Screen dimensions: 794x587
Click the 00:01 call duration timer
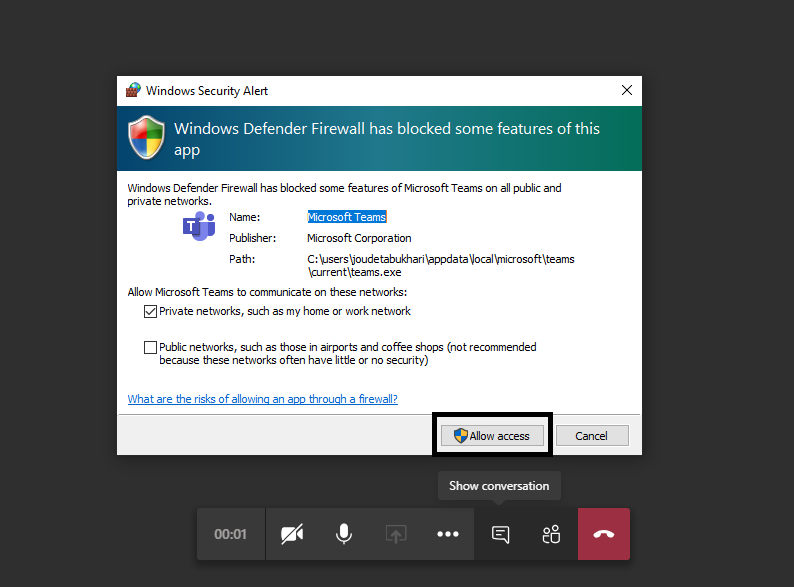[x=230, y=534]
